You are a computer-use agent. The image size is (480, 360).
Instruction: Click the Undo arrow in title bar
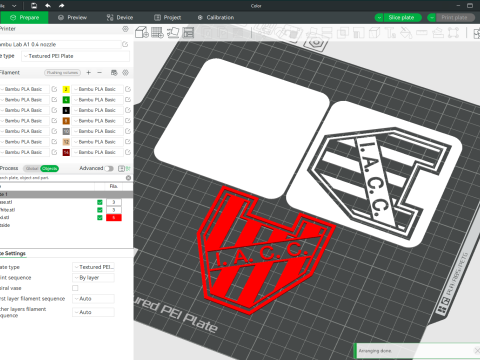[48, 6]
